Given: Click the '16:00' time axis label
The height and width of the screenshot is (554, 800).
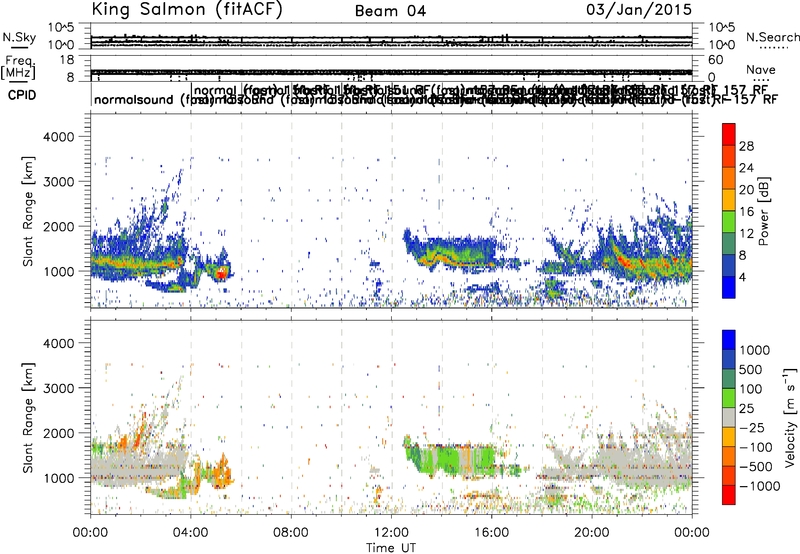Looking at the screenshot, I should pos(492,533).
